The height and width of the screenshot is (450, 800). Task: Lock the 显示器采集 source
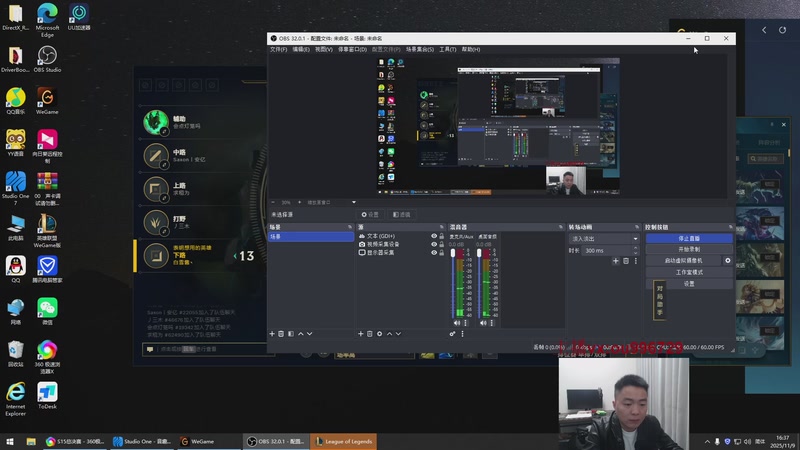click(x=442, y=253)
